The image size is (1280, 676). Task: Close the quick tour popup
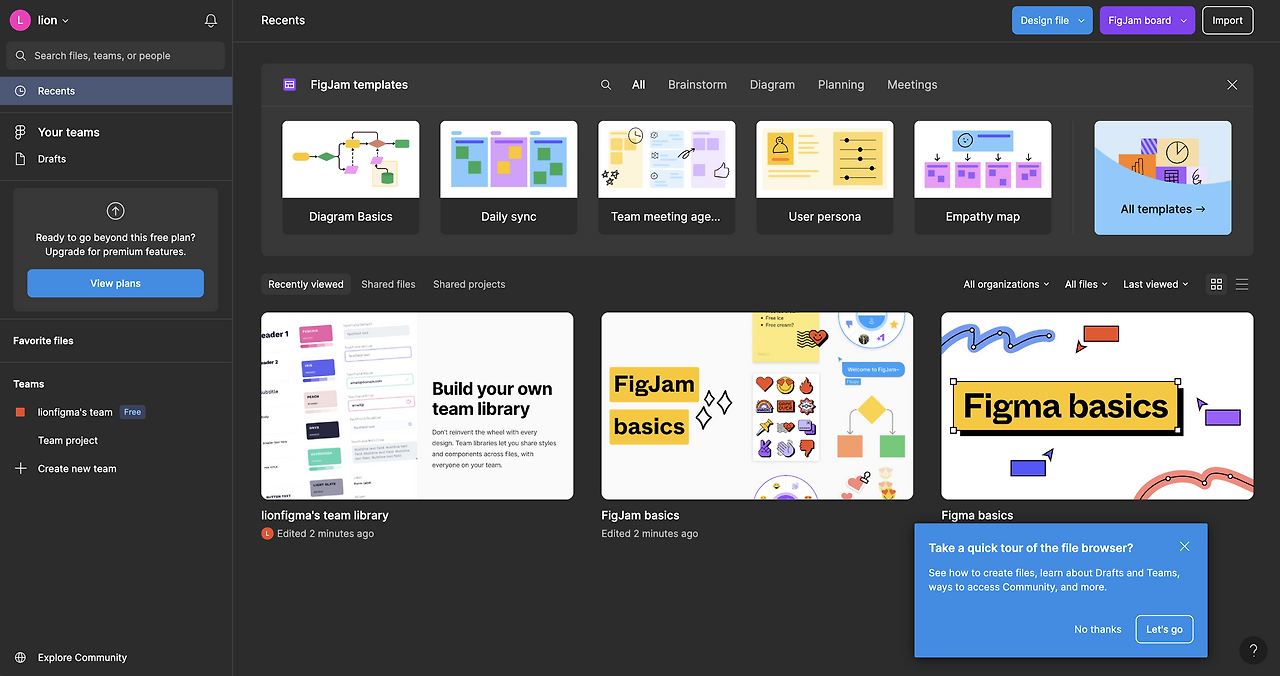1184,546
